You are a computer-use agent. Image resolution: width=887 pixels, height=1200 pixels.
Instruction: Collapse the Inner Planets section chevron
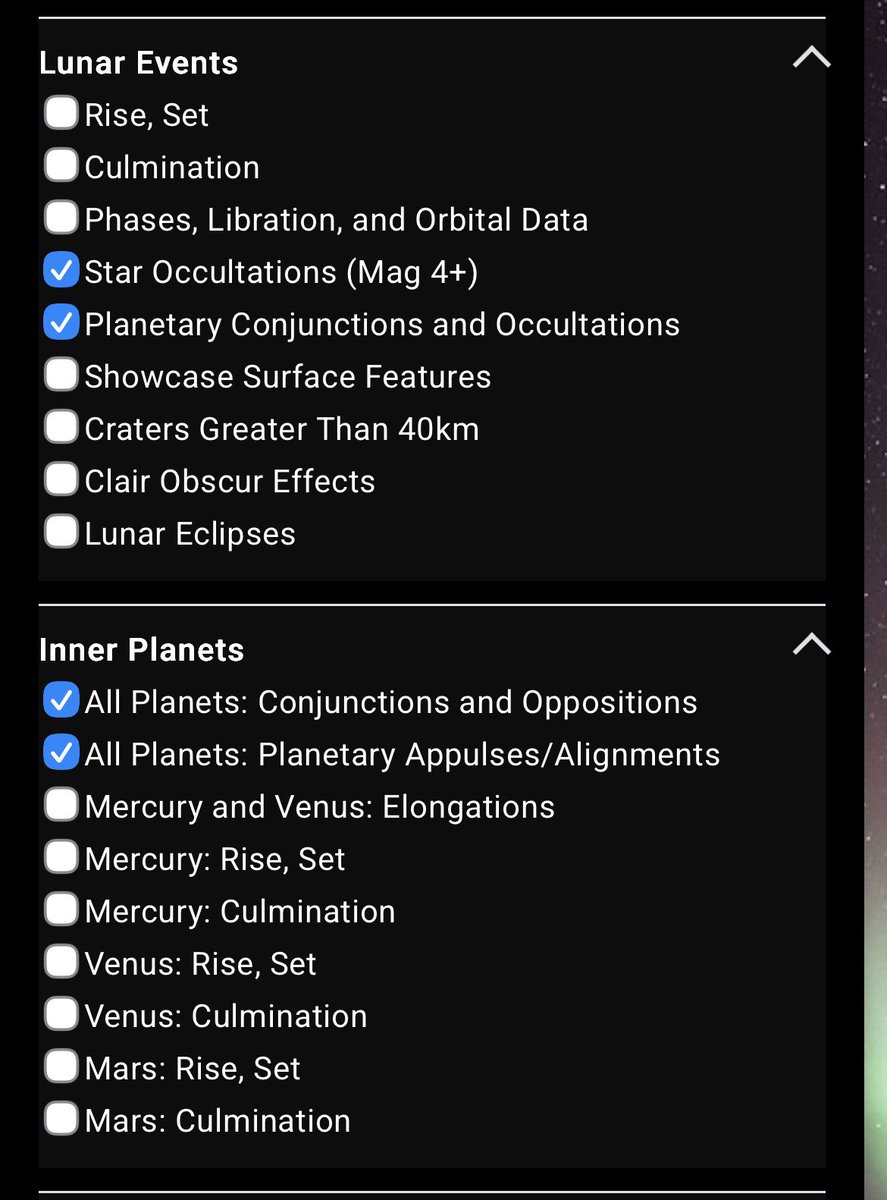[811, 645]
